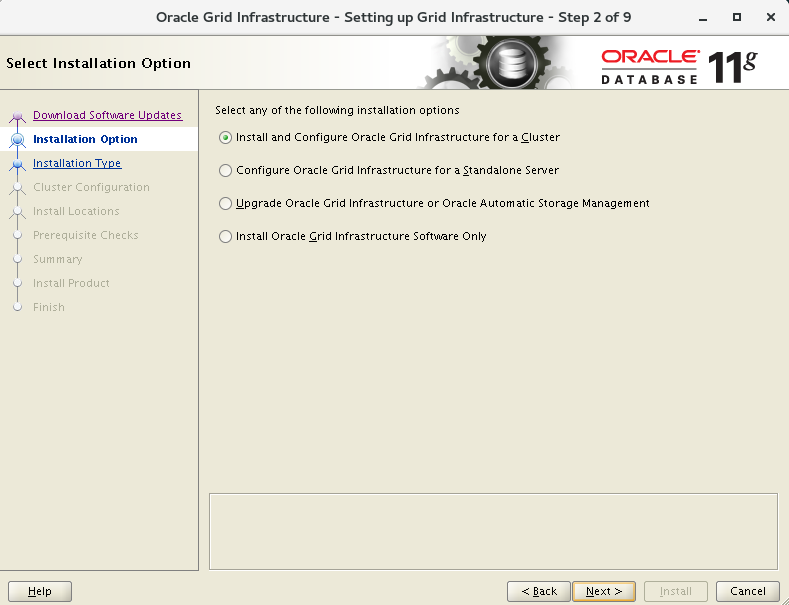789x605 pixels.
Task: Proceed with the Next button
Action: pos(604,591)
